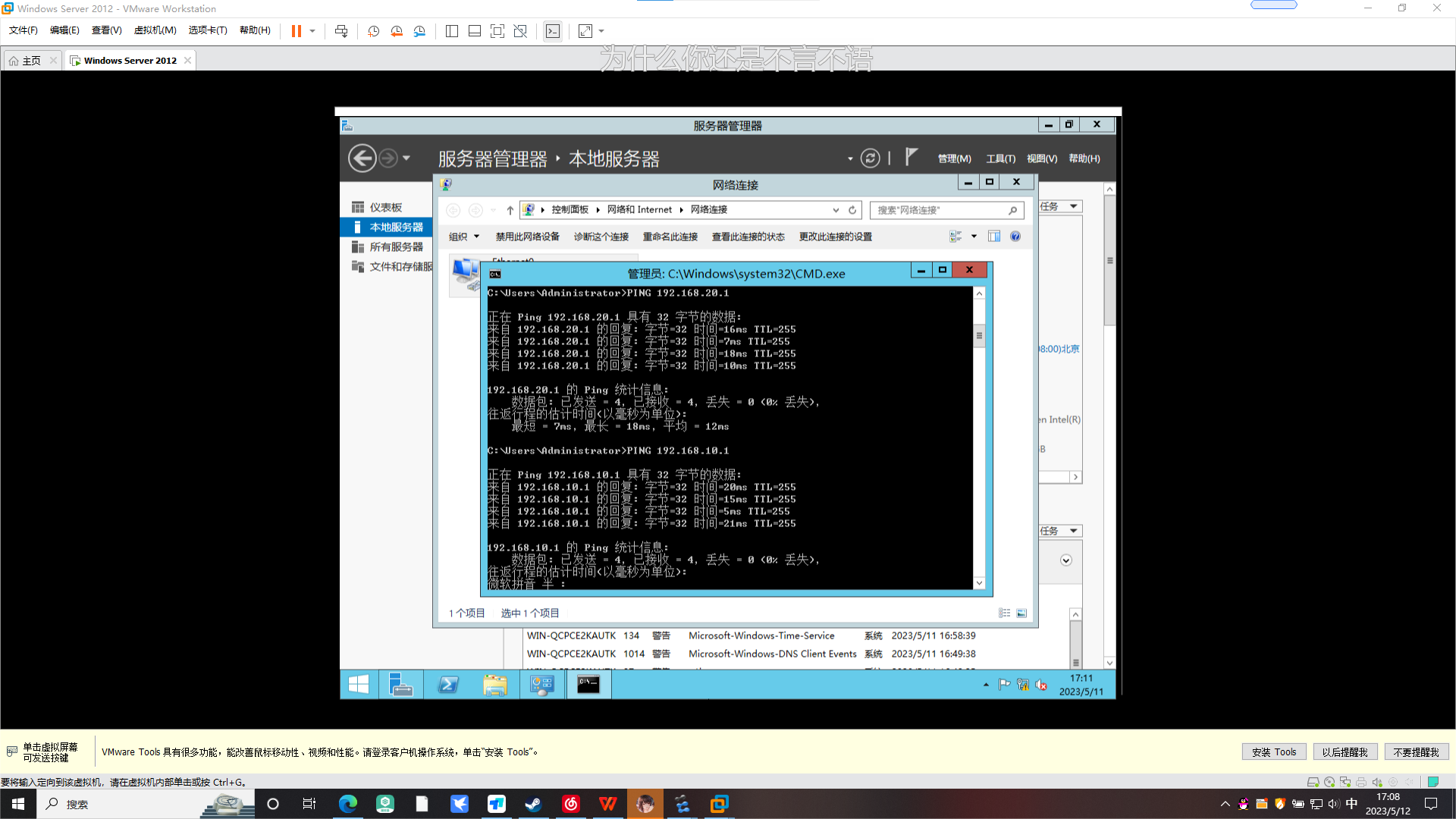Click 以后提醒我 button
Image resolution: width=1456 pixels, height=819 pixels.
[1345, 752]
